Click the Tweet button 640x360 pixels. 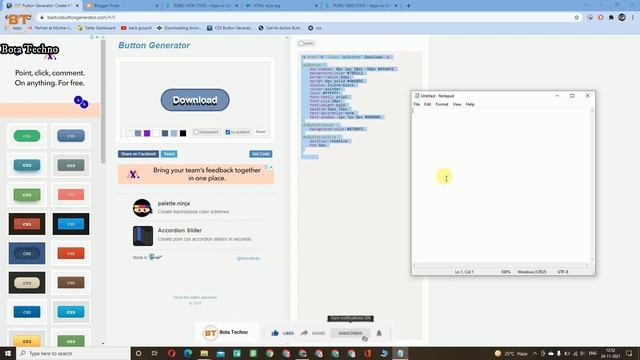point(169,154)
